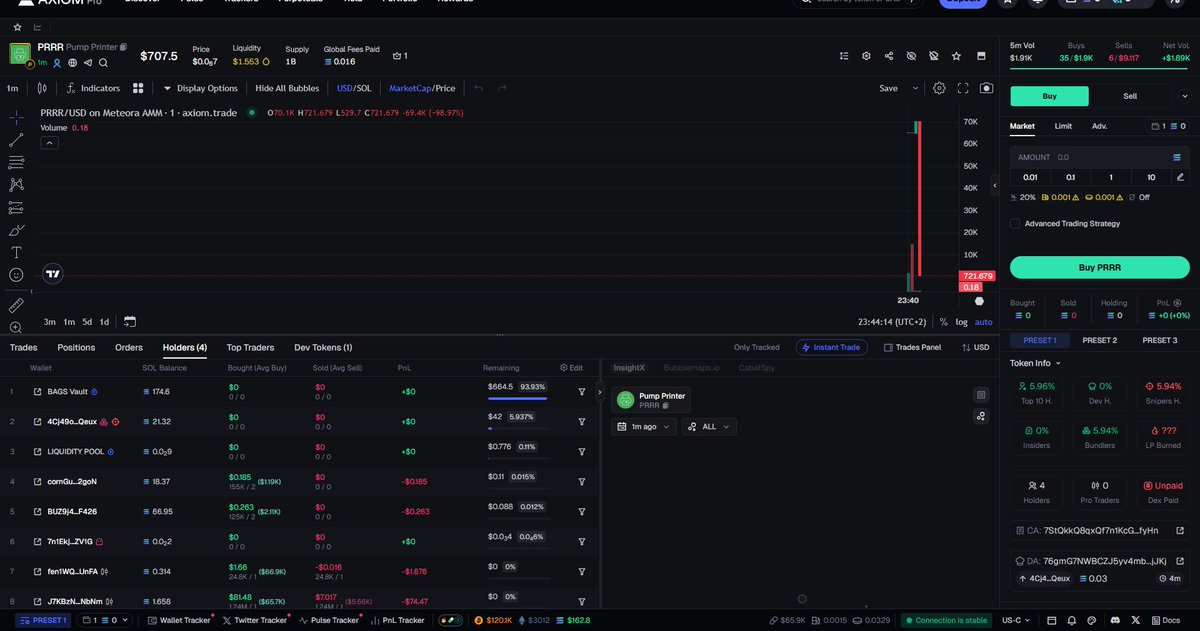This screenshot has width=1200, height=631.
Task: Switch to the Sell side button
Action: (x=1130, y=96)
